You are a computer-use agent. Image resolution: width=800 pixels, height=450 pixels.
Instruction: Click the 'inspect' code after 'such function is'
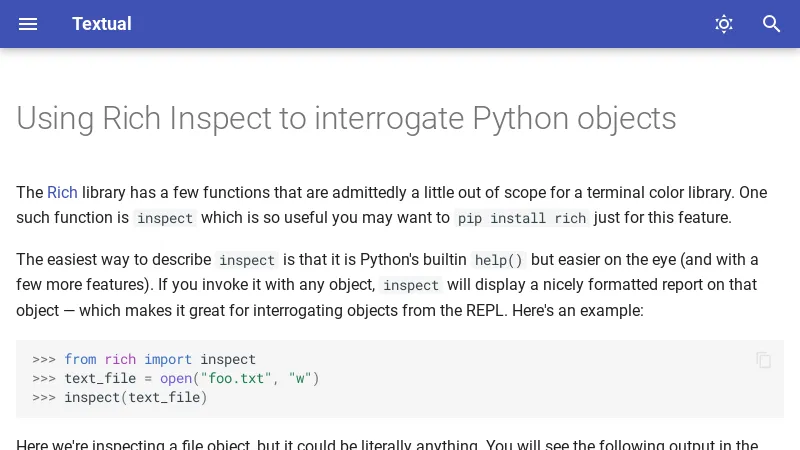[165, 218]
